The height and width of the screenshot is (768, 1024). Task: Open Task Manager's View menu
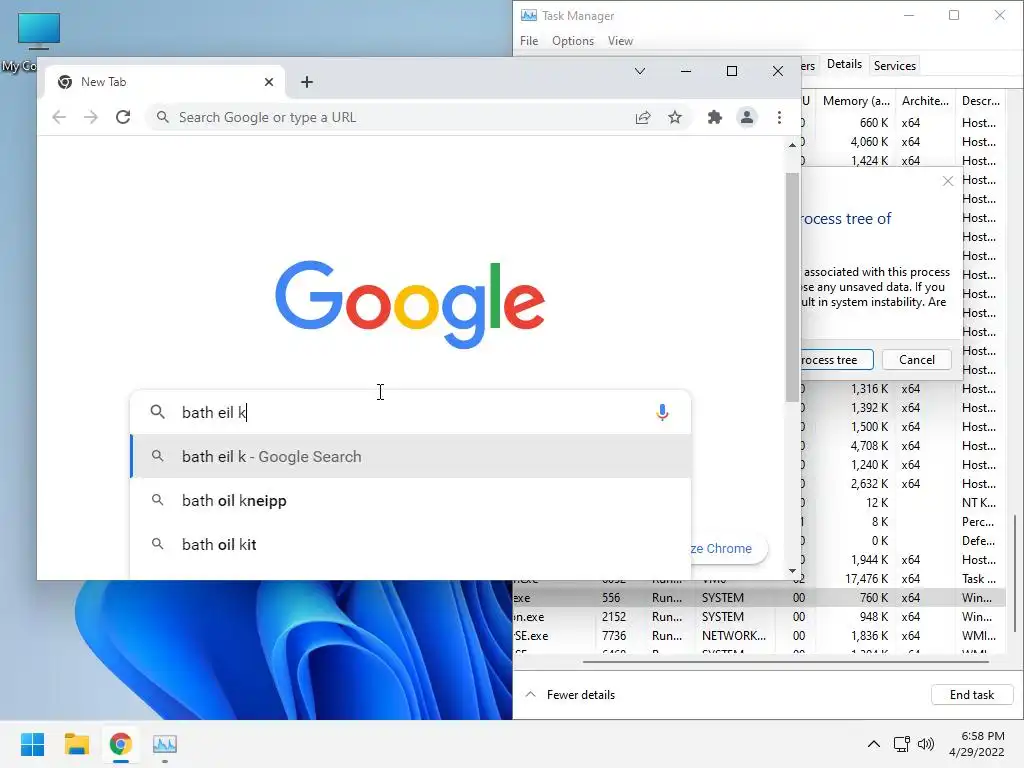click(x=620, y=40)
